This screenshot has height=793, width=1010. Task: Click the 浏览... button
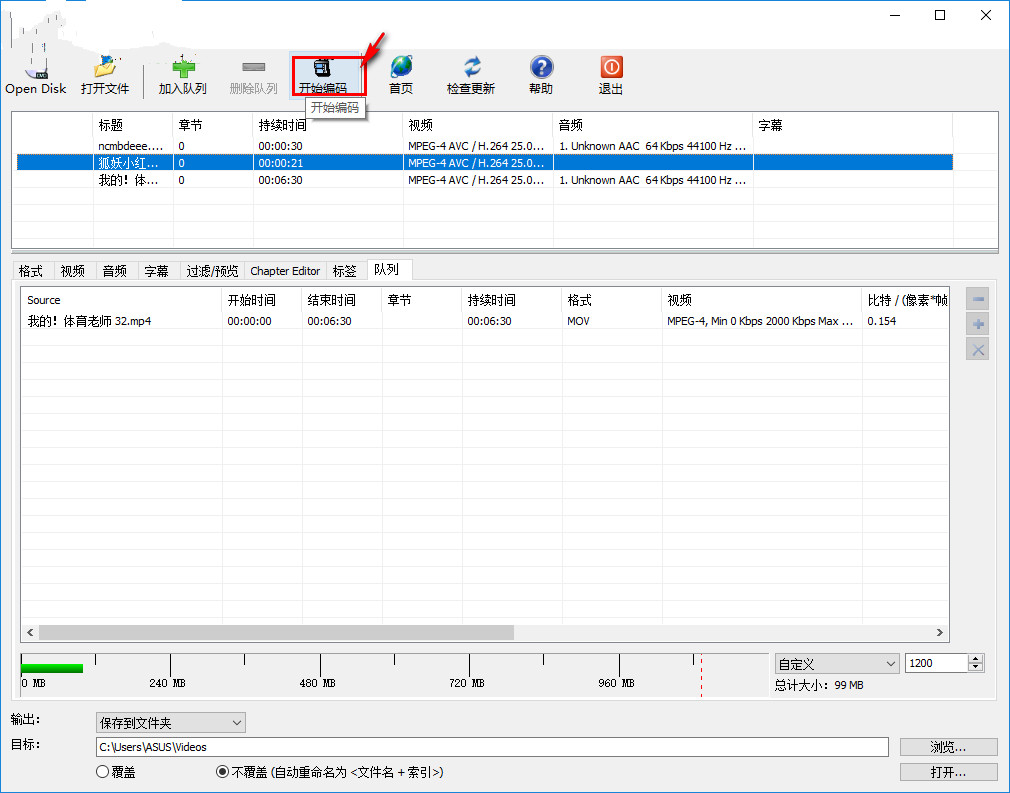(948, 747)
